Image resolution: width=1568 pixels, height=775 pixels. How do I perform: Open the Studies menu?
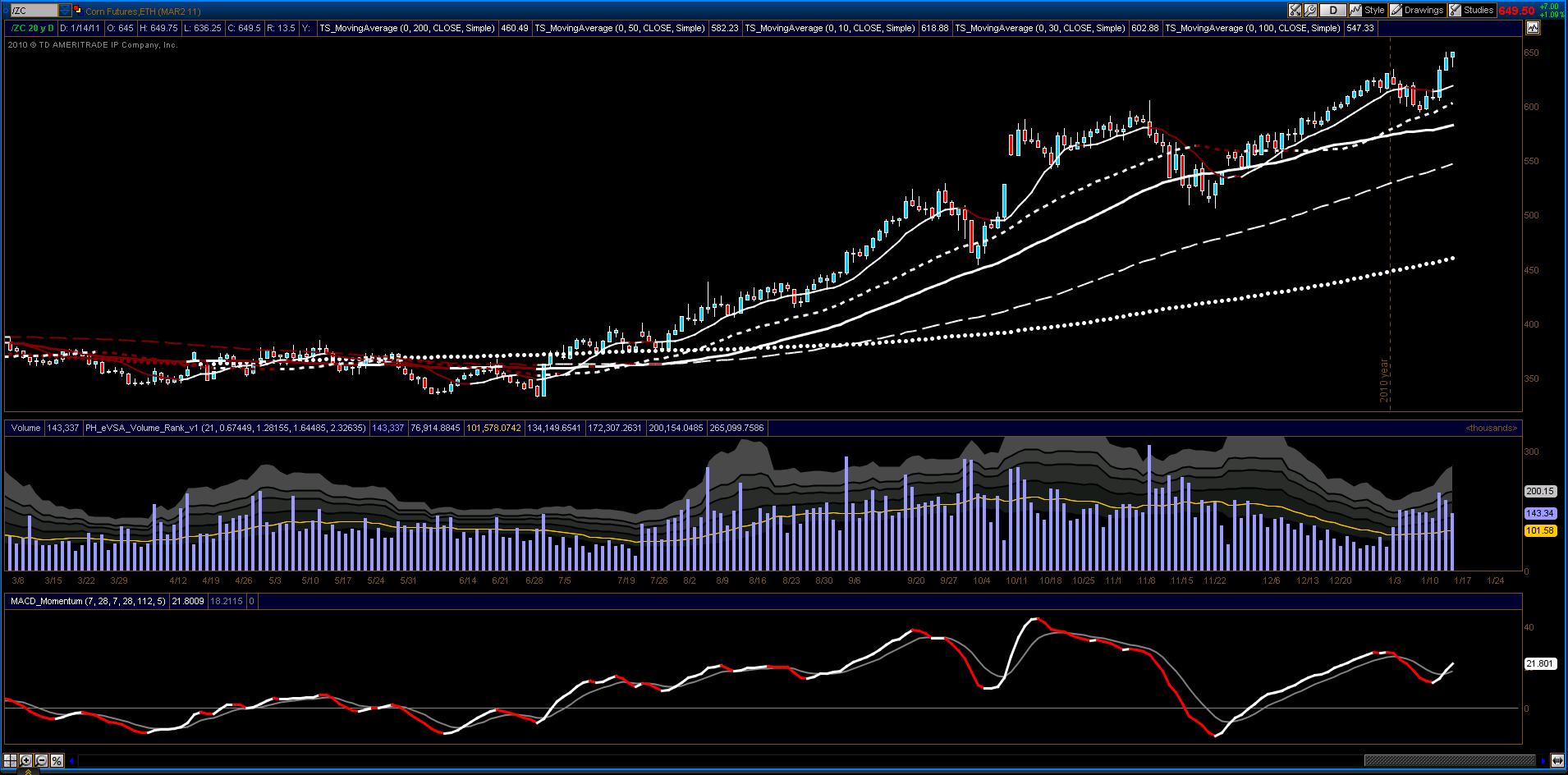[x=1472, y=11]
